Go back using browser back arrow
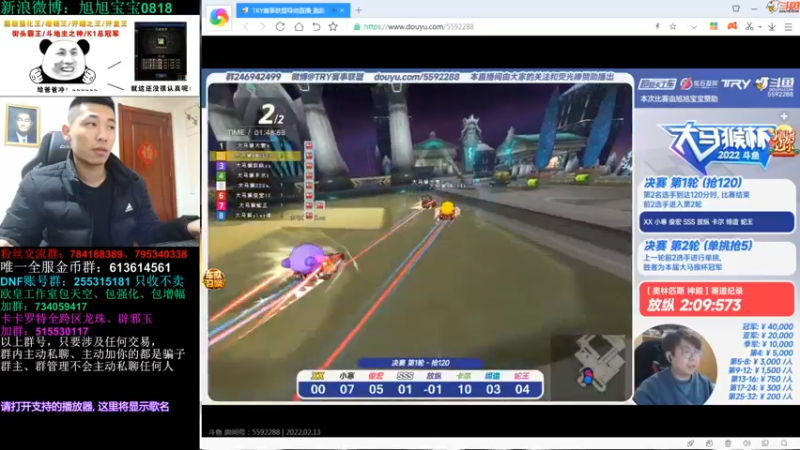This screenshot has height=450, width=800. click(x=246, y=27)
